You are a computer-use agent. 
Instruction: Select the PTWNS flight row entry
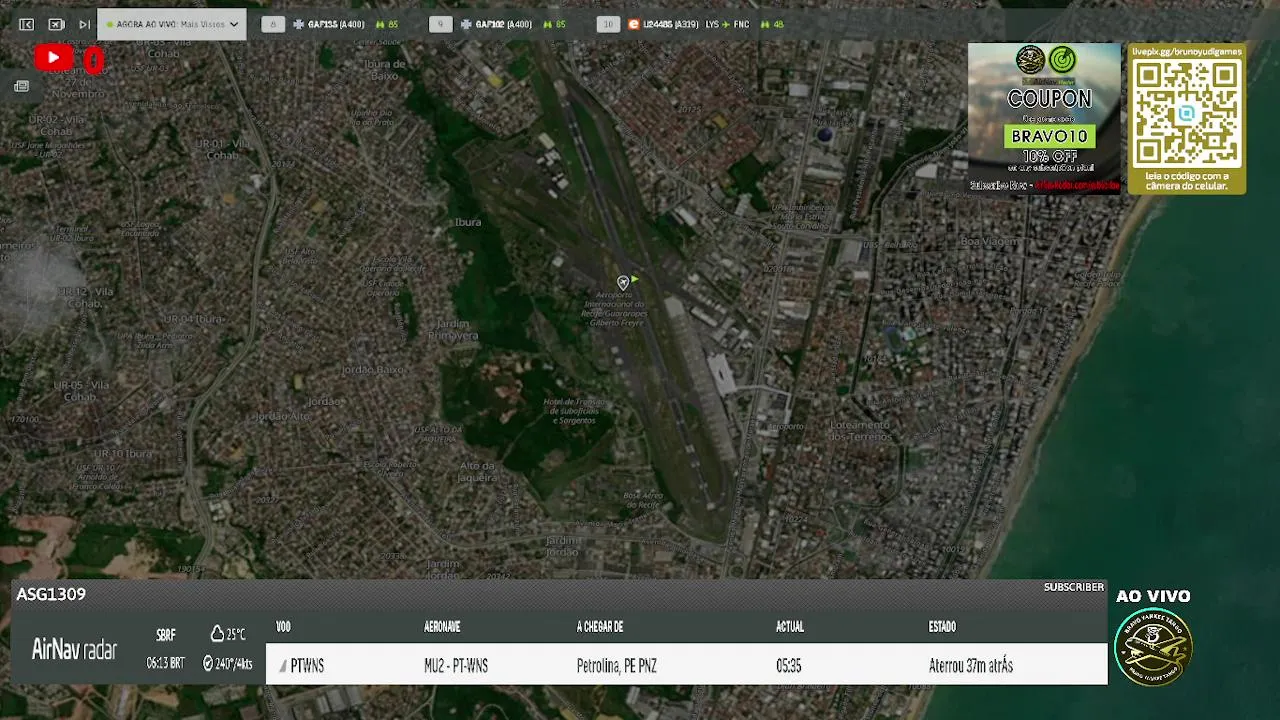click(307, 666)
